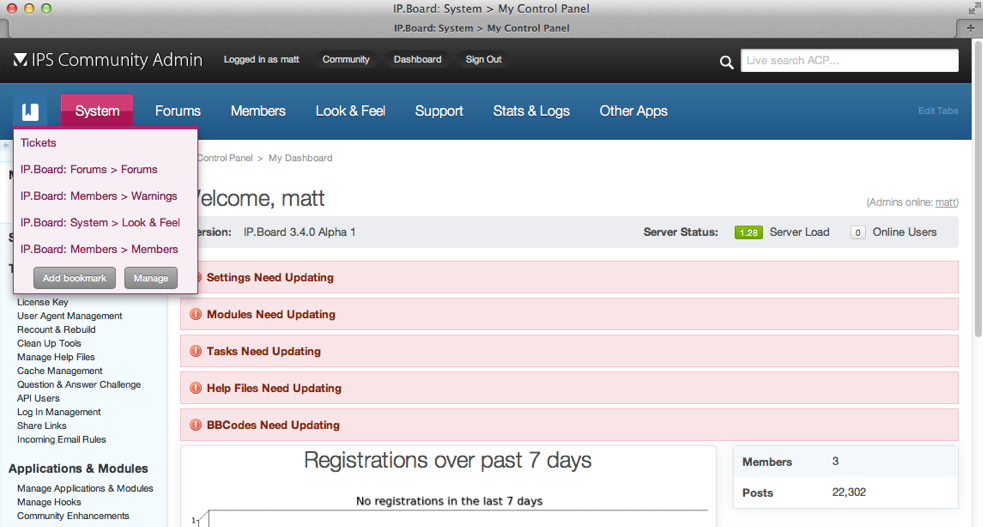The width and height of the screenshot is (983, 527).
Task: Click the page vertical scrollbar
Action: (977, 188)
